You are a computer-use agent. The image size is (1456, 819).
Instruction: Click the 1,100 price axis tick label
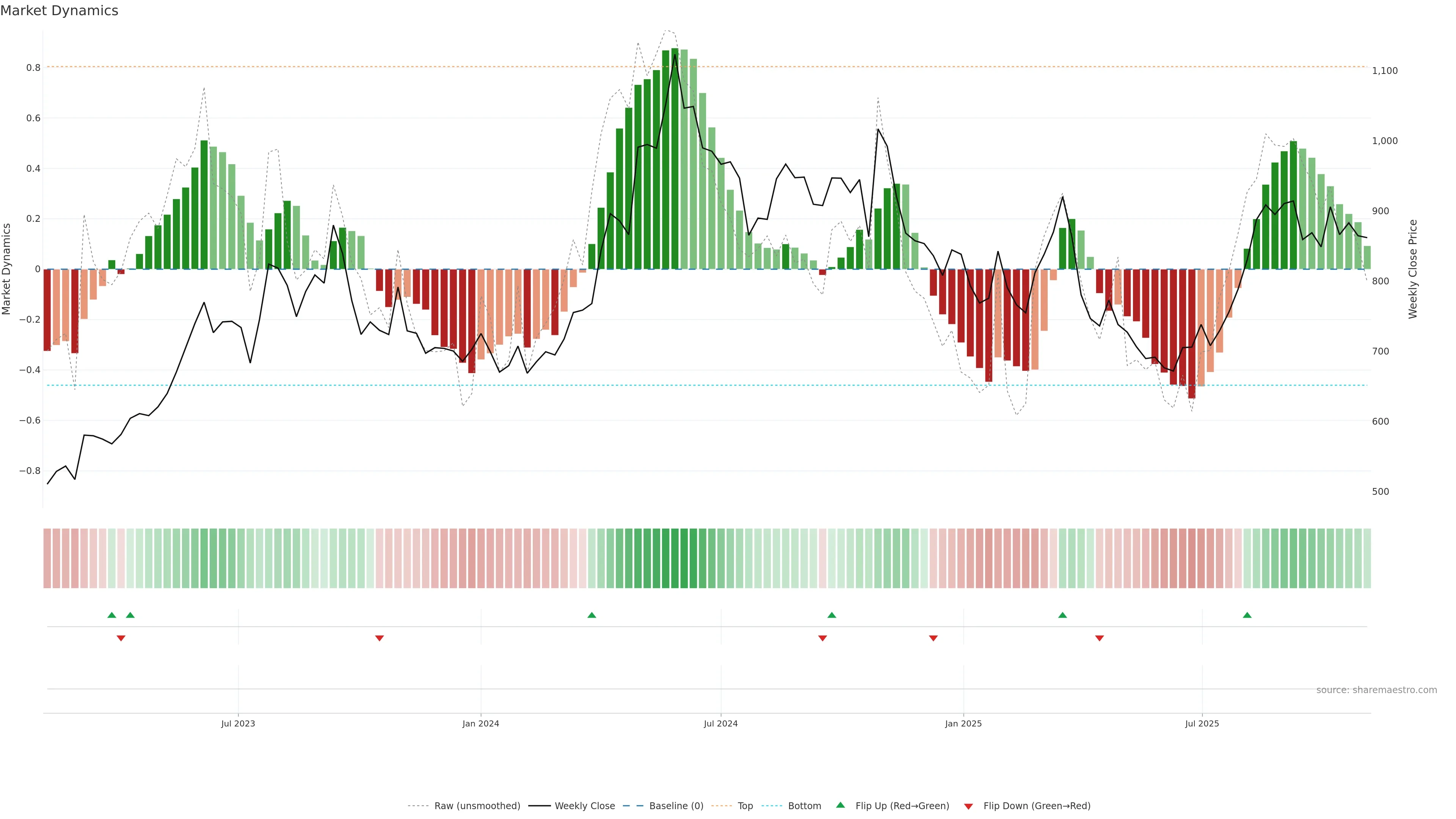[1384, 71]
